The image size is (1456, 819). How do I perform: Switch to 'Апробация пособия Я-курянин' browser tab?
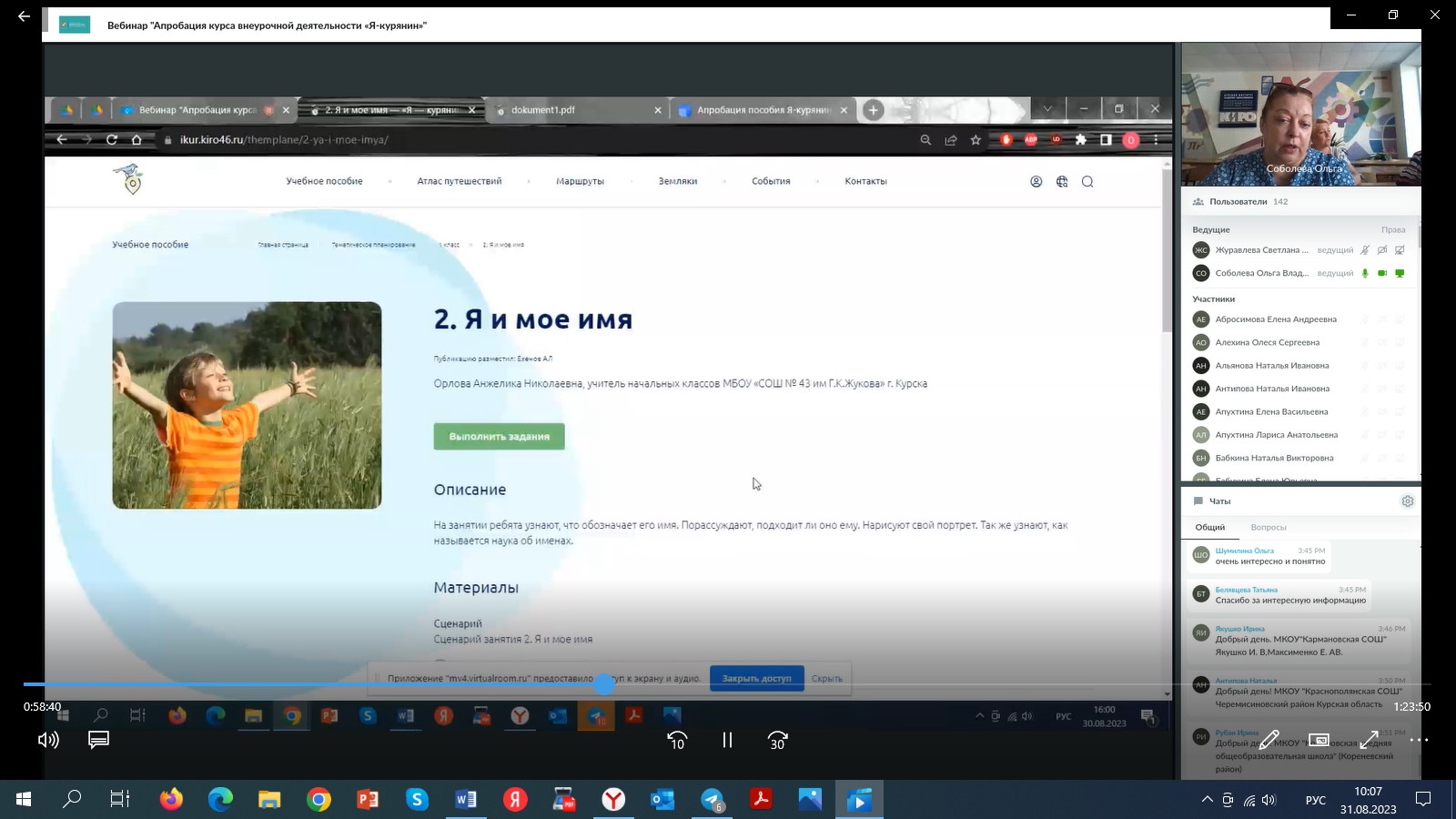click(763, 109)
